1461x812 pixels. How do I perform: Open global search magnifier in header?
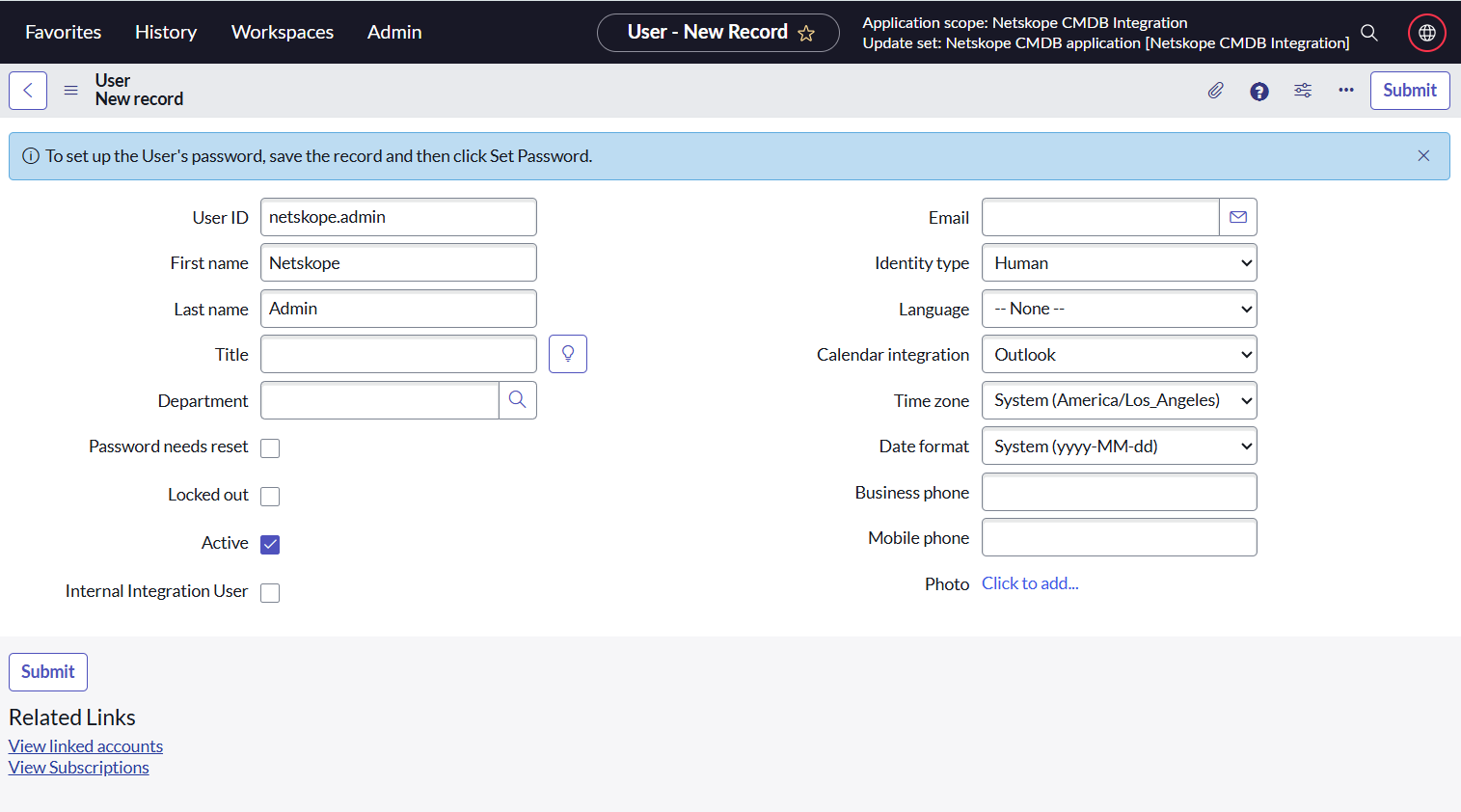click(1369, 33)
